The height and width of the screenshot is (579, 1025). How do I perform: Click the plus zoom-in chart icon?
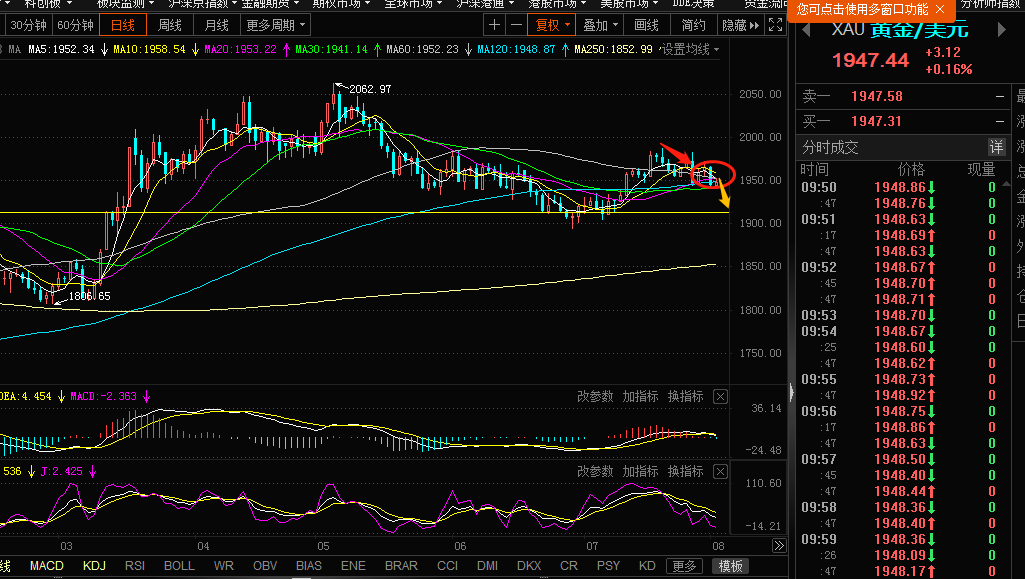pos(495,25)
